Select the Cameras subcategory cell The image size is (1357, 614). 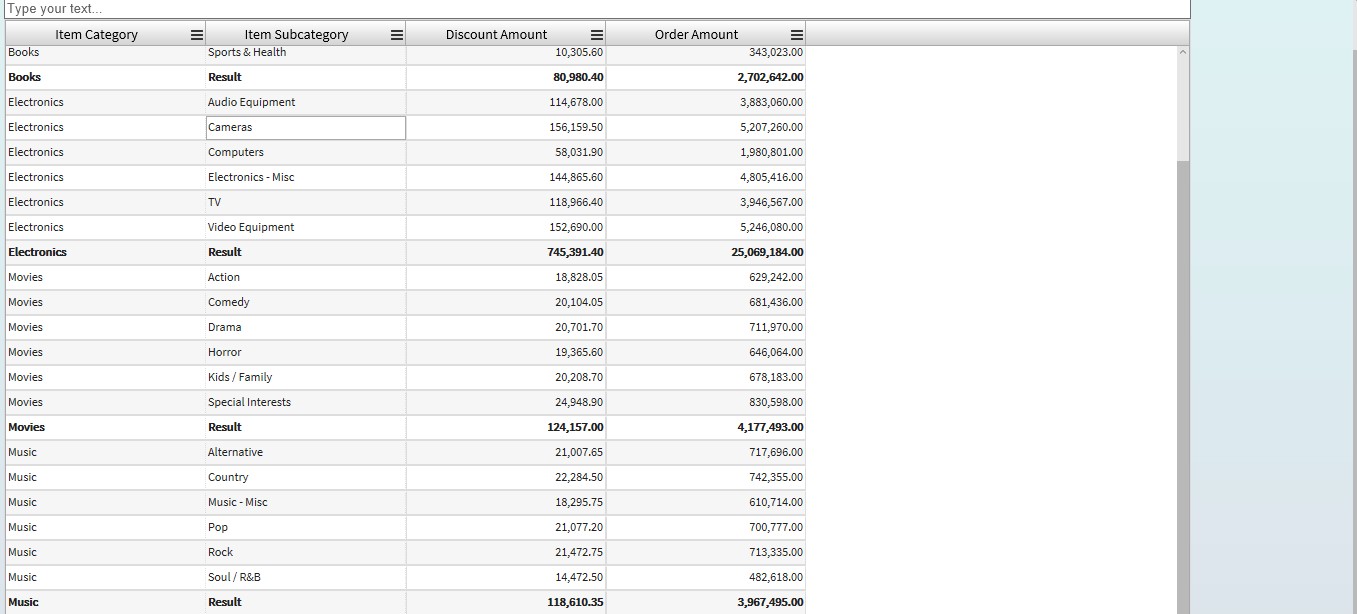(305, 128)
